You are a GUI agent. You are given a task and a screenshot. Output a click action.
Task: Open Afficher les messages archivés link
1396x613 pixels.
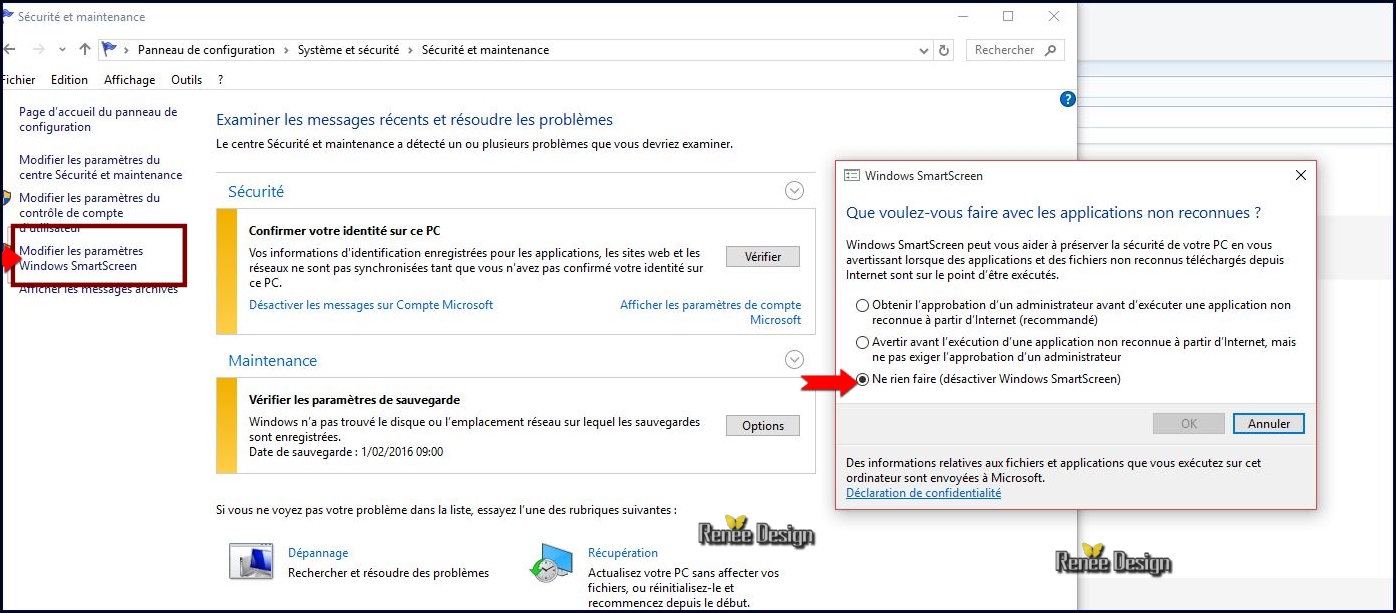click(98, 290)
